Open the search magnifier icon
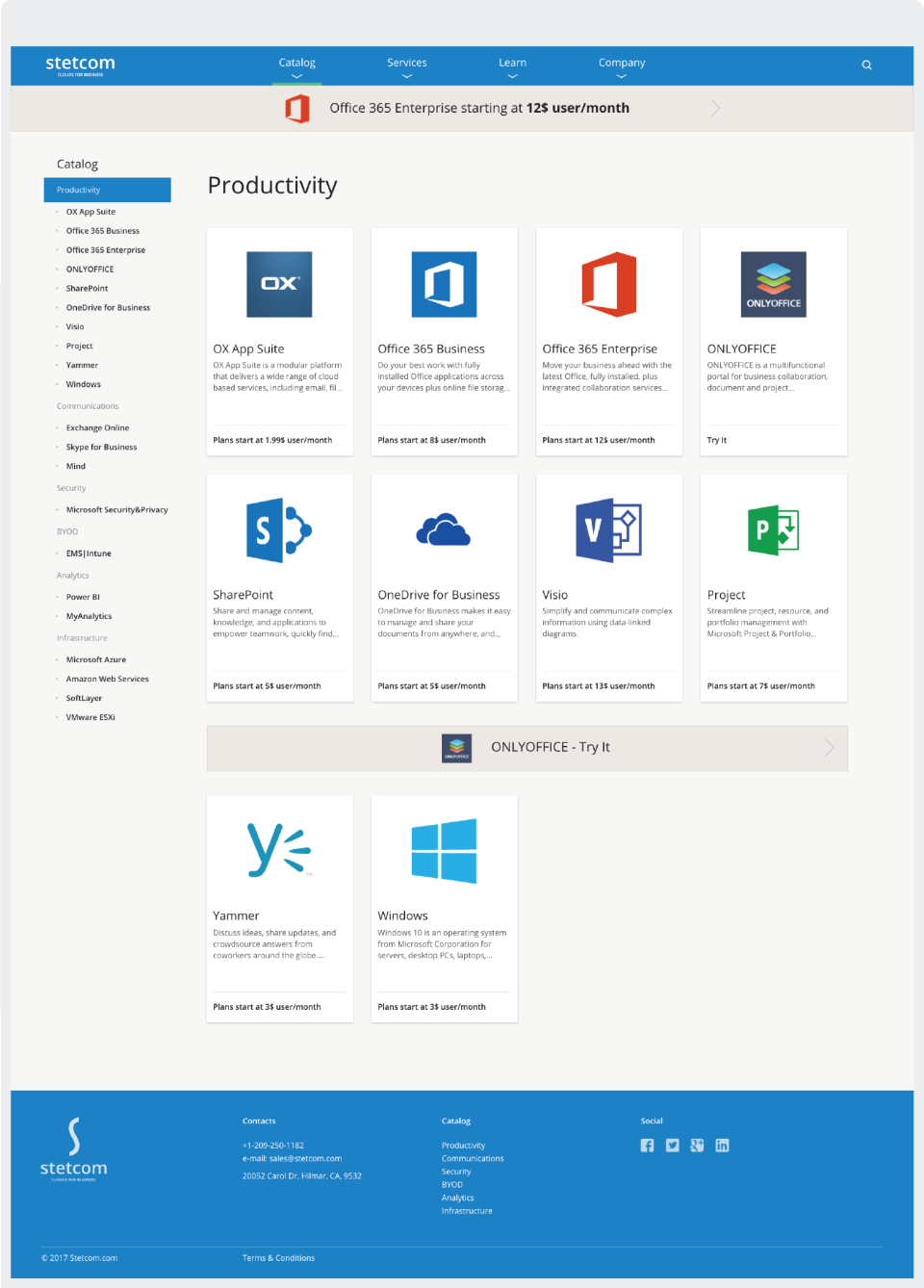 point(866,64)
